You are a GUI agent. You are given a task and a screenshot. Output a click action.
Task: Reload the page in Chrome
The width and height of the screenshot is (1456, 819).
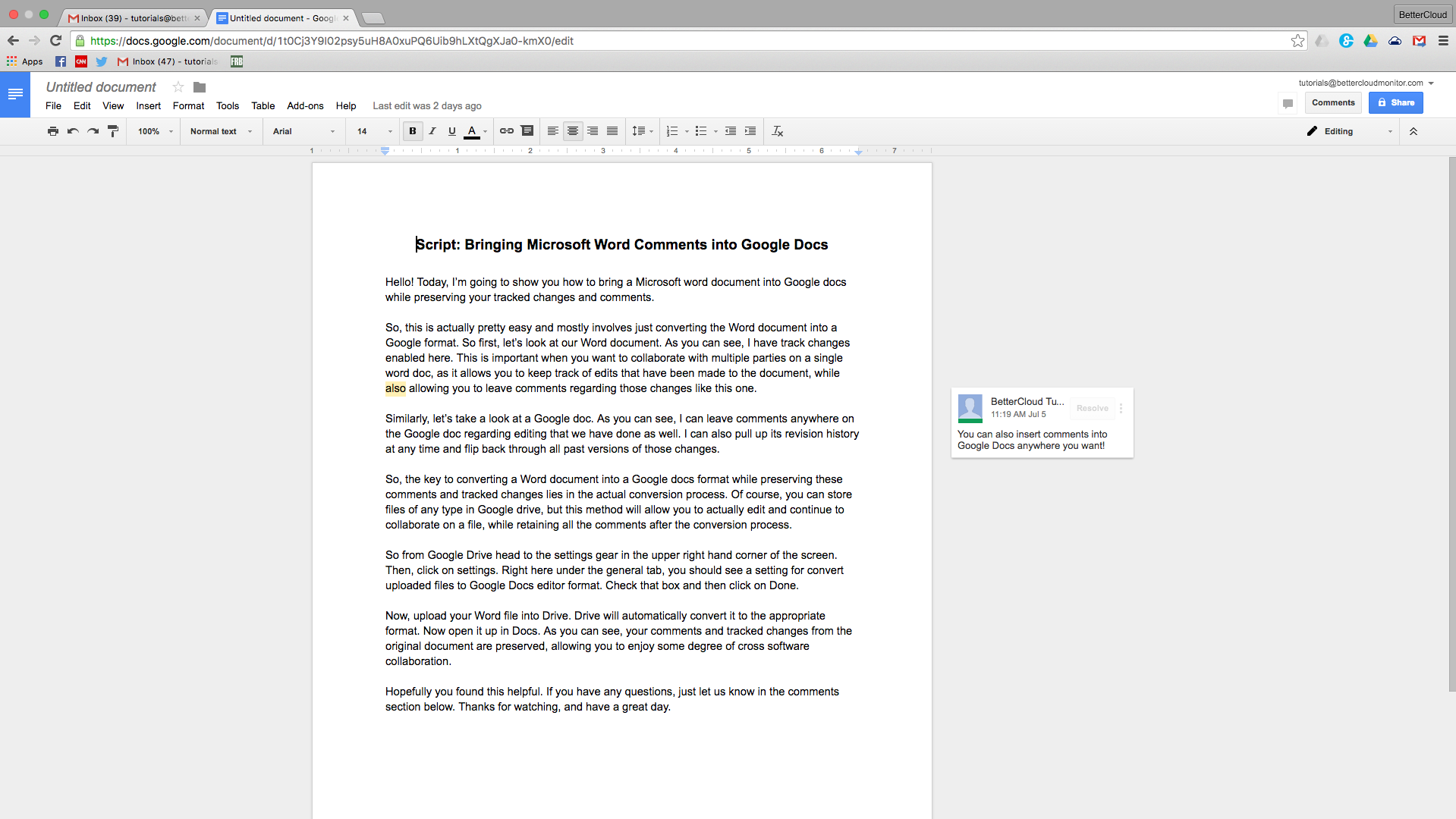[55, 41]
